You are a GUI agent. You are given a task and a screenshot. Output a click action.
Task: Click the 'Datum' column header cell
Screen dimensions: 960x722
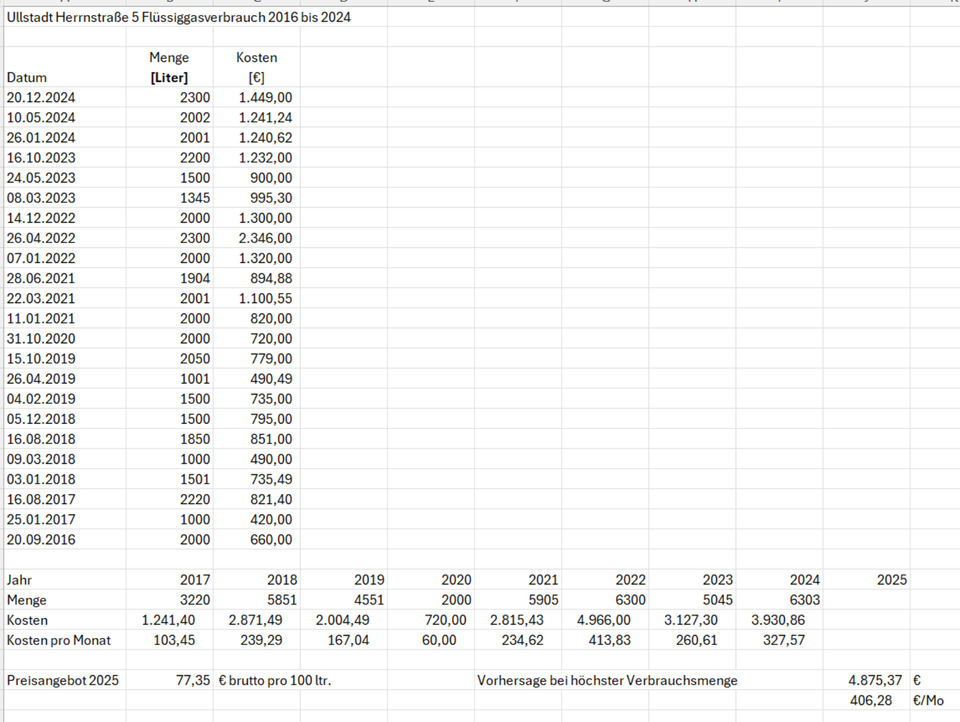tap(27, 77)
